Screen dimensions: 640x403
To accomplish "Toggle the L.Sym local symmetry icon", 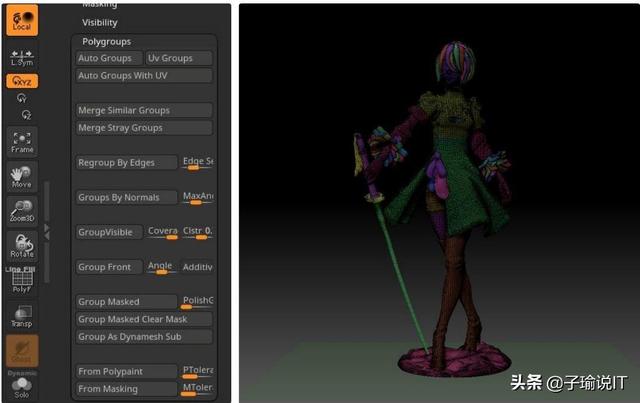I will tap(22, 58).
